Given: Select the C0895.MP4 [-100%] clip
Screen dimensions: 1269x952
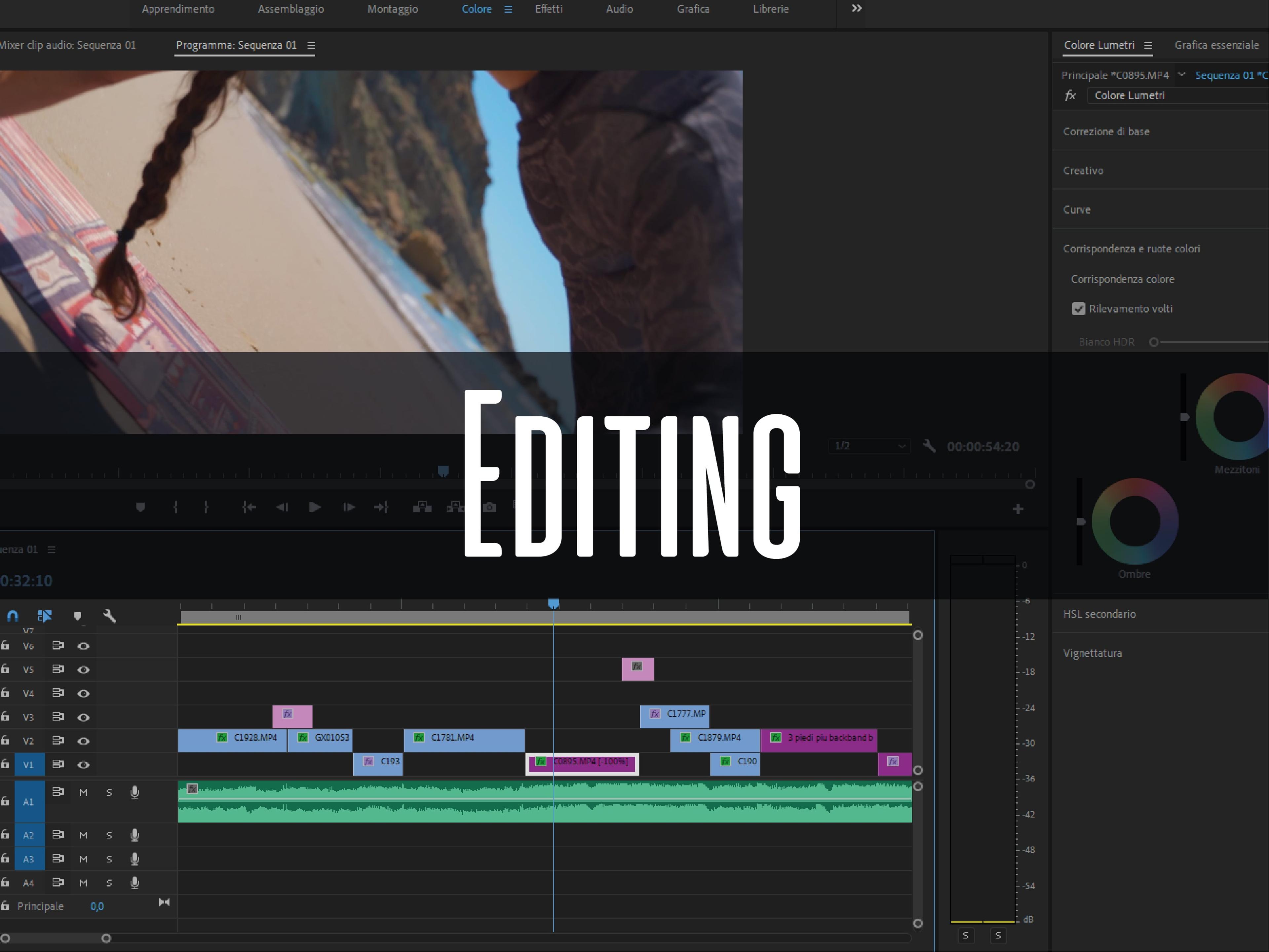Looking at the screenshot, I should (x=582, y=764).
